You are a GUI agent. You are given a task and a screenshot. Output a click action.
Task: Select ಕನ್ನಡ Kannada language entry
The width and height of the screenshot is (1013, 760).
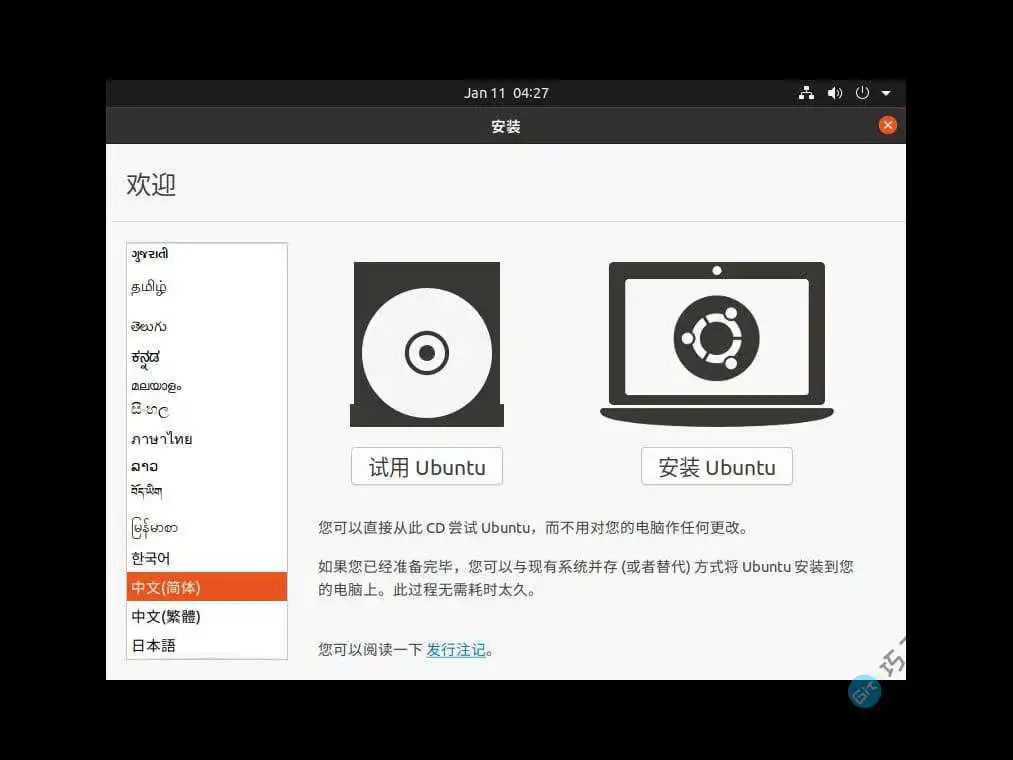pyautogui.click(x=207, y=357)
